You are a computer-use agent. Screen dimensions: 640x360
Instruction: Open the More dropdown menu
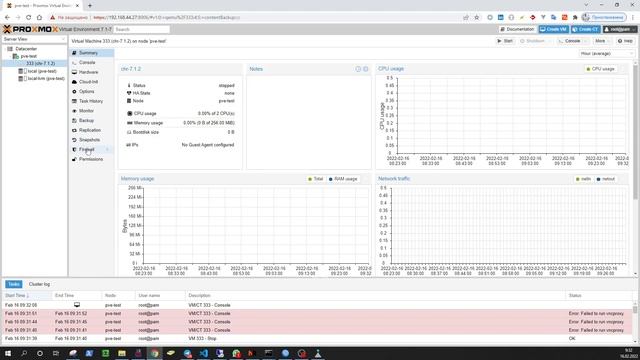[x=602, y=41]
